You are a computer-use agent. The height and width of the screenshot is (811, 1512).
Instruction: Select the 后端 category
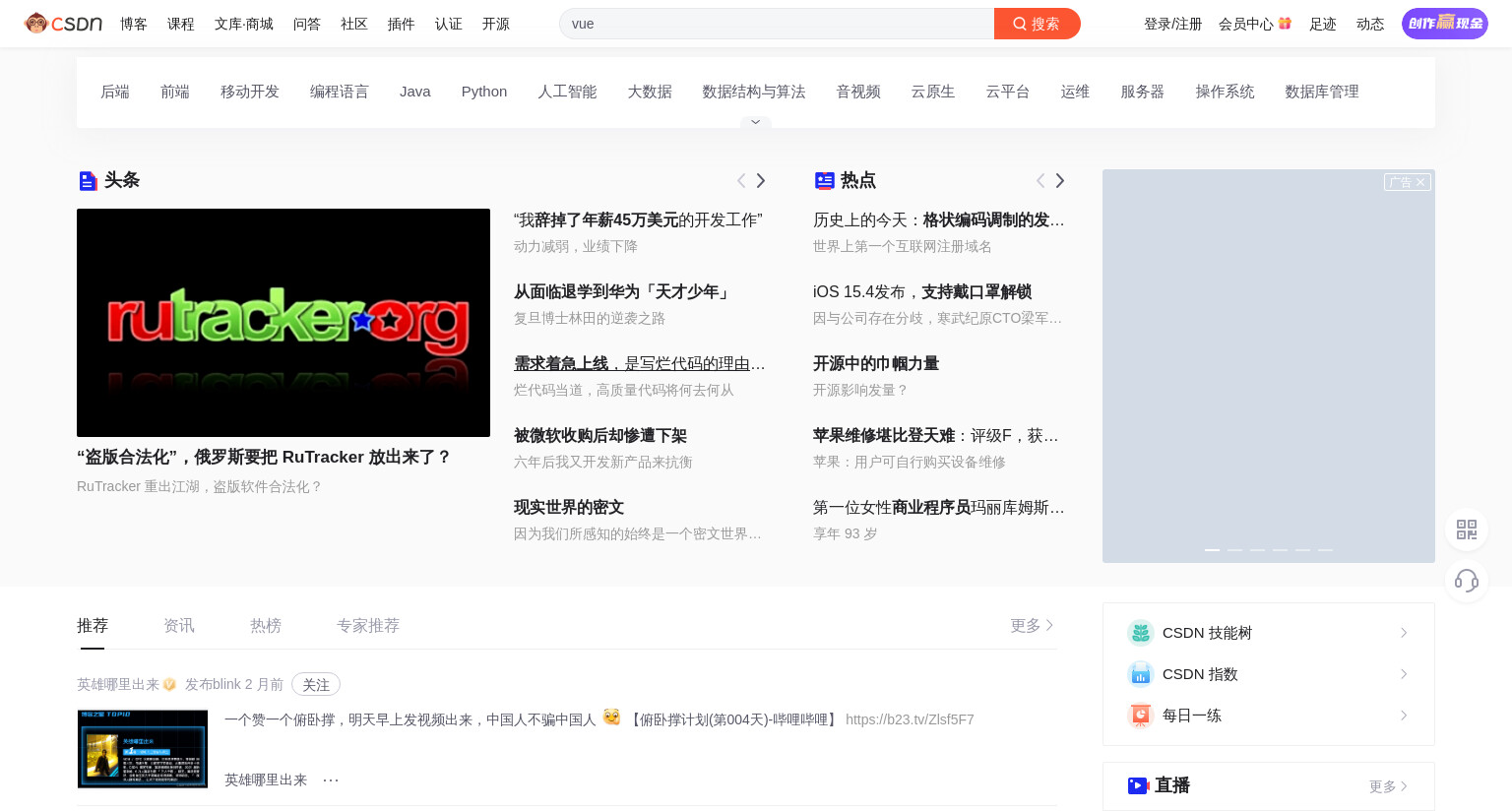(115, 92)
